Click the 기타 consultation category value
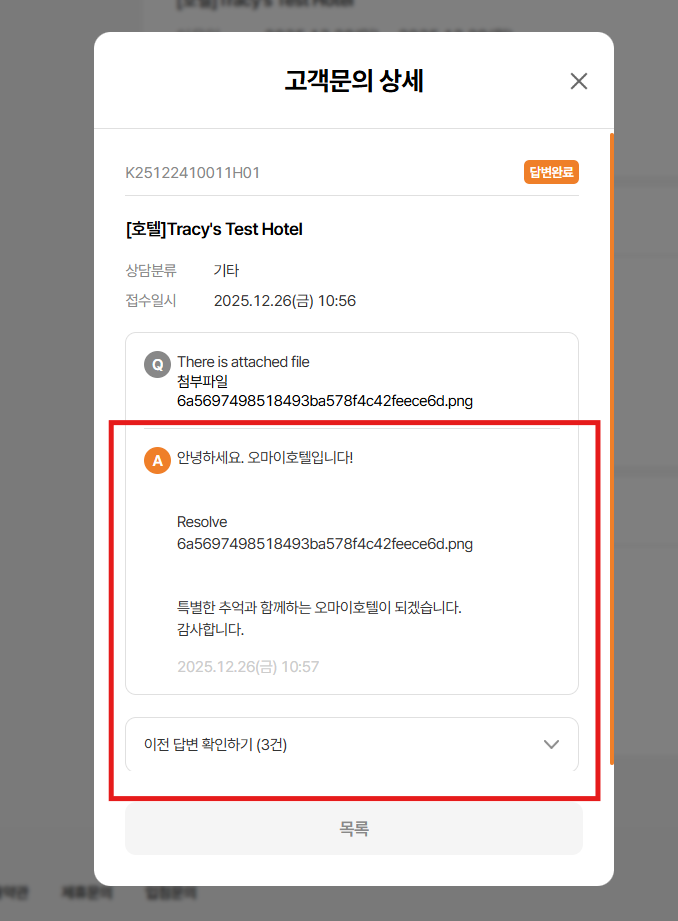 point(226,270)
